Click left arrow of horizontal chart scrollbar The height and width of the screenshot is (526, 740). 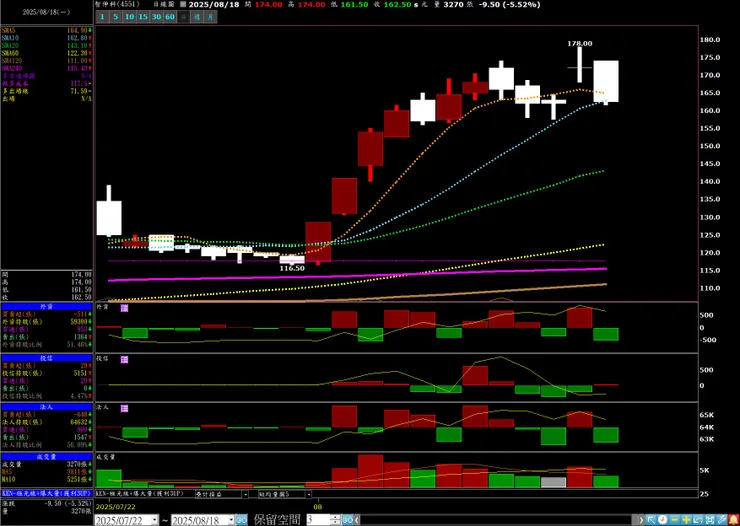pyautogui.click(x=357, y=520)
